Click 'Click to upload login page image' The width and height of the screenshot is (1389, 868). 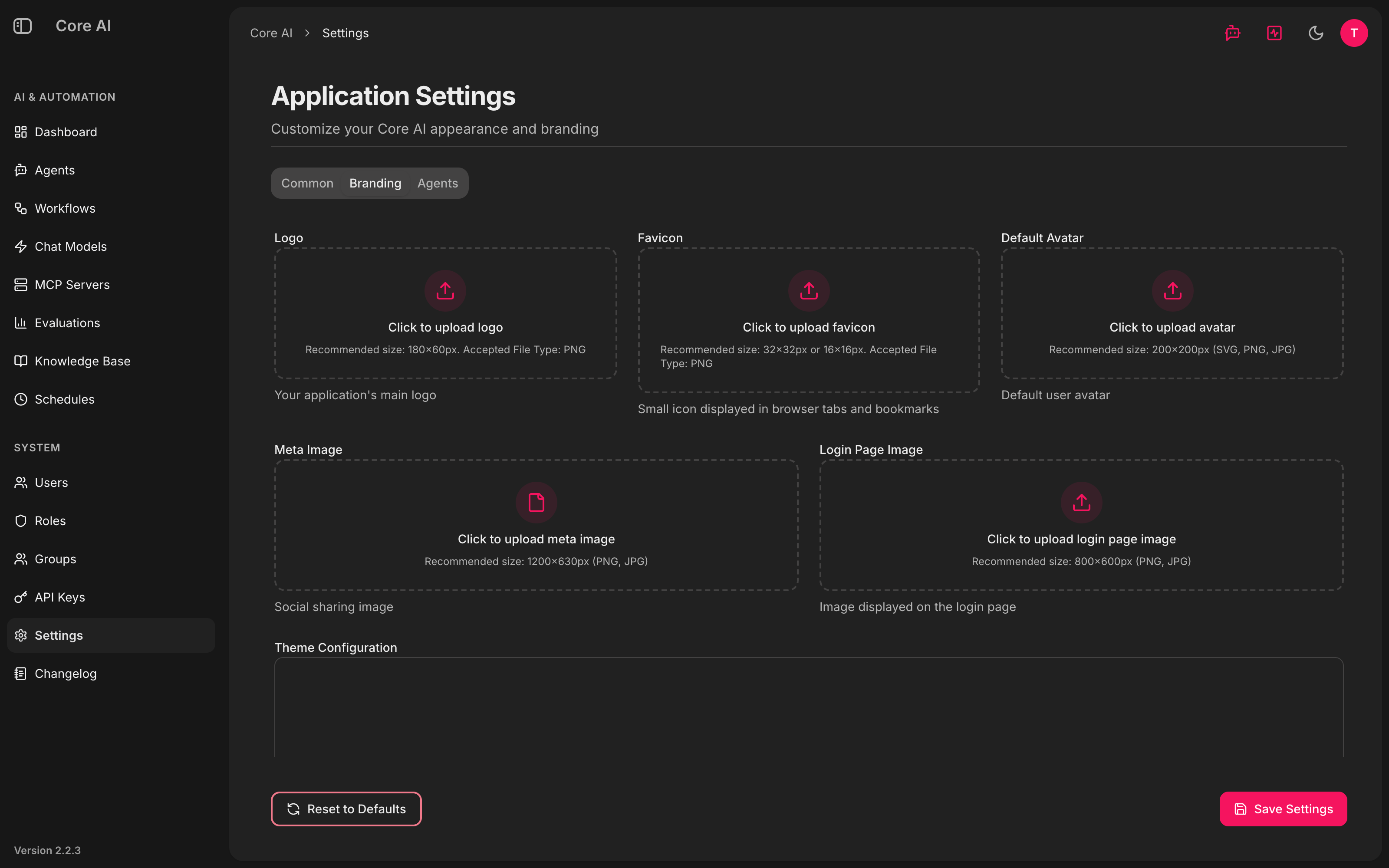click(x=1081, y=539)
